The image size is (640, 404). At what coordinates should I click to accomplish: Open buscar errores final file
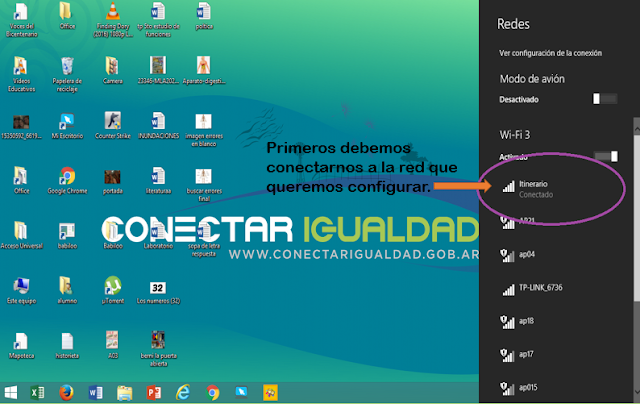coord(204,185)
